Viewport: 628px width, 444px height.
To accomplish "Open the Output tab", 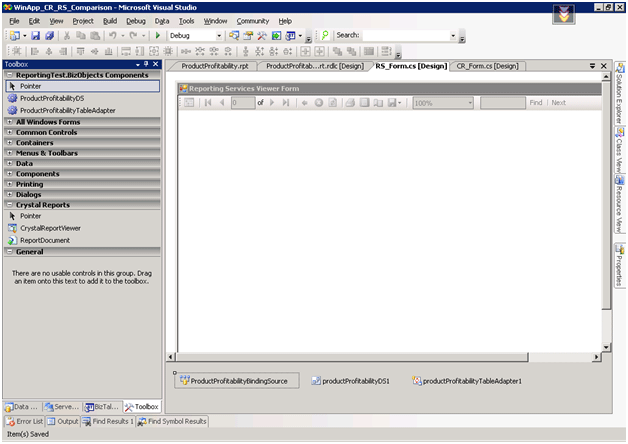I will [x=63, y=422].
